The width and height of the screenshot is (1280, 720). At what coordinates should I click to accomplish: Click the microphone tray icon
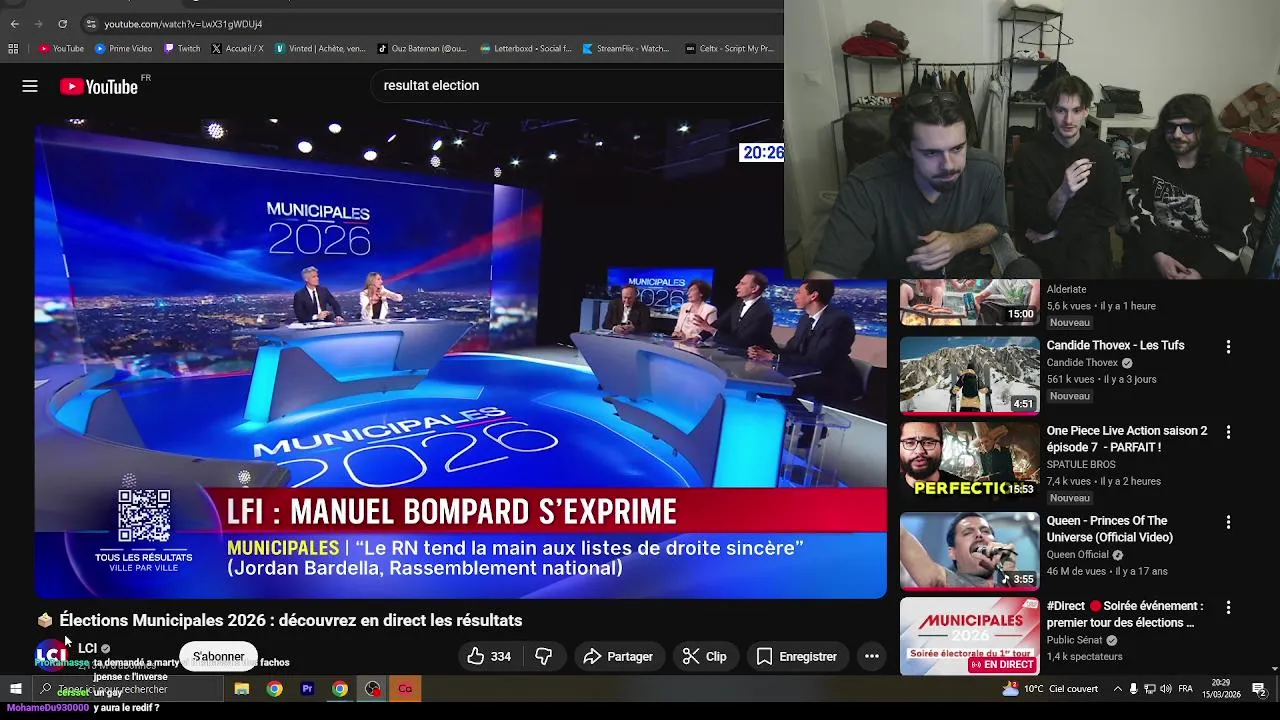1133,689
